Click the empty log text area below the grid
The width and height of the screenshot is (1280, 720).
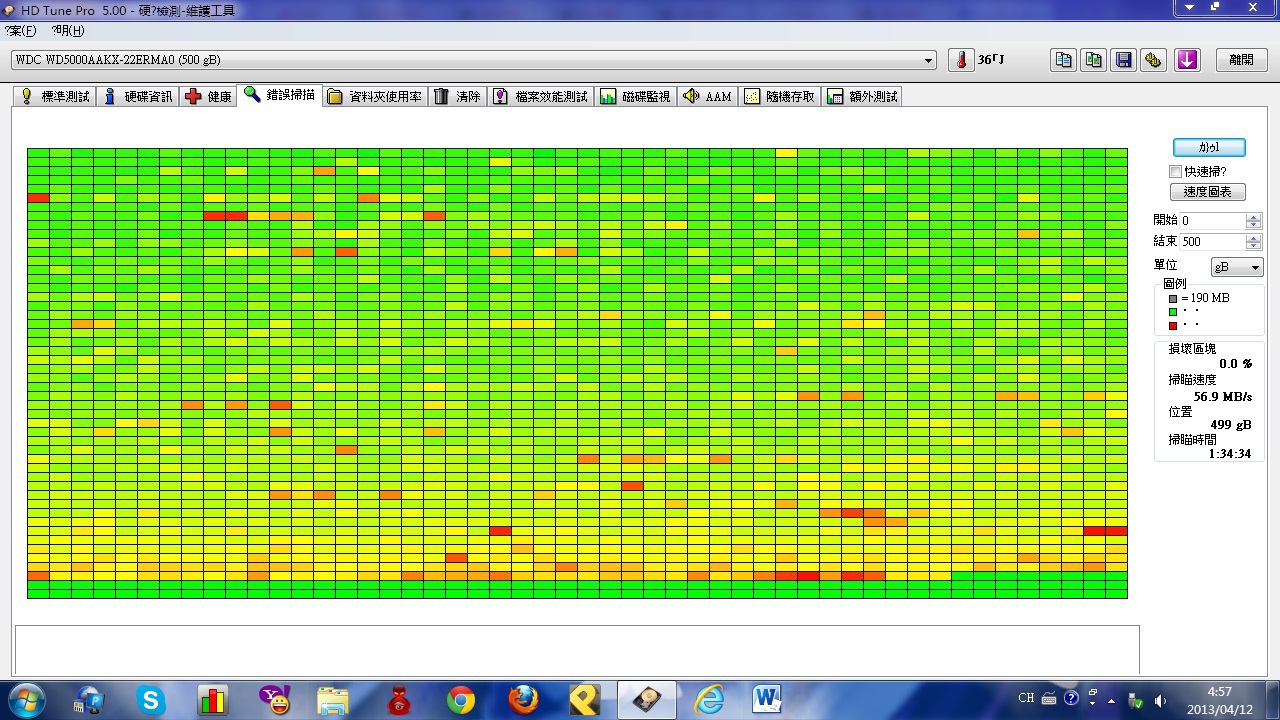click(x=577, y=649)
